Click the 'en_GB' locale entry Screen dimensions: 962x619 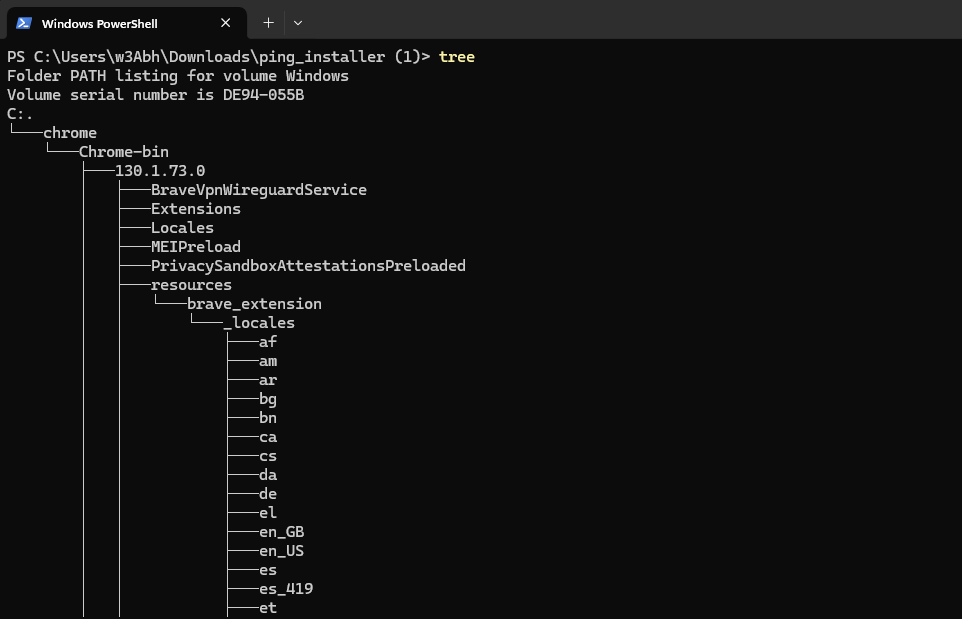click(x=282, y=532)
